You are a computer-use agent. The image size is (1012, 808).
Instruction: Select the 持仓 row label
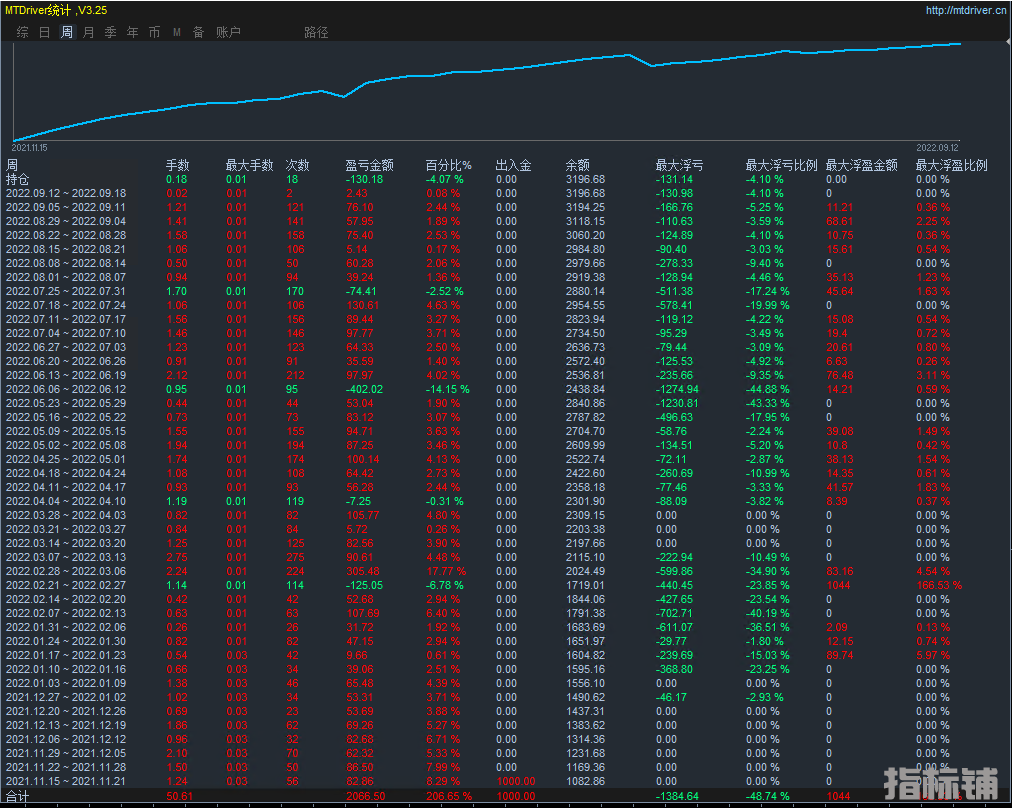pos(17,179)
